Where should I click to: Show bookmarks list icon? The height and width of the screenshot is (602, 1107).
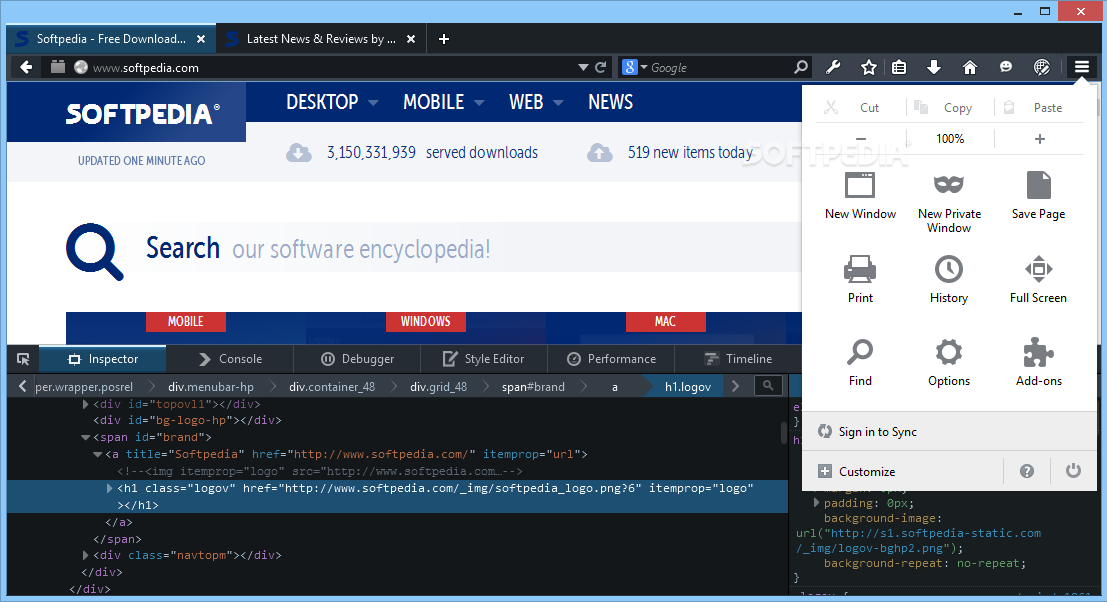point(899,67)
